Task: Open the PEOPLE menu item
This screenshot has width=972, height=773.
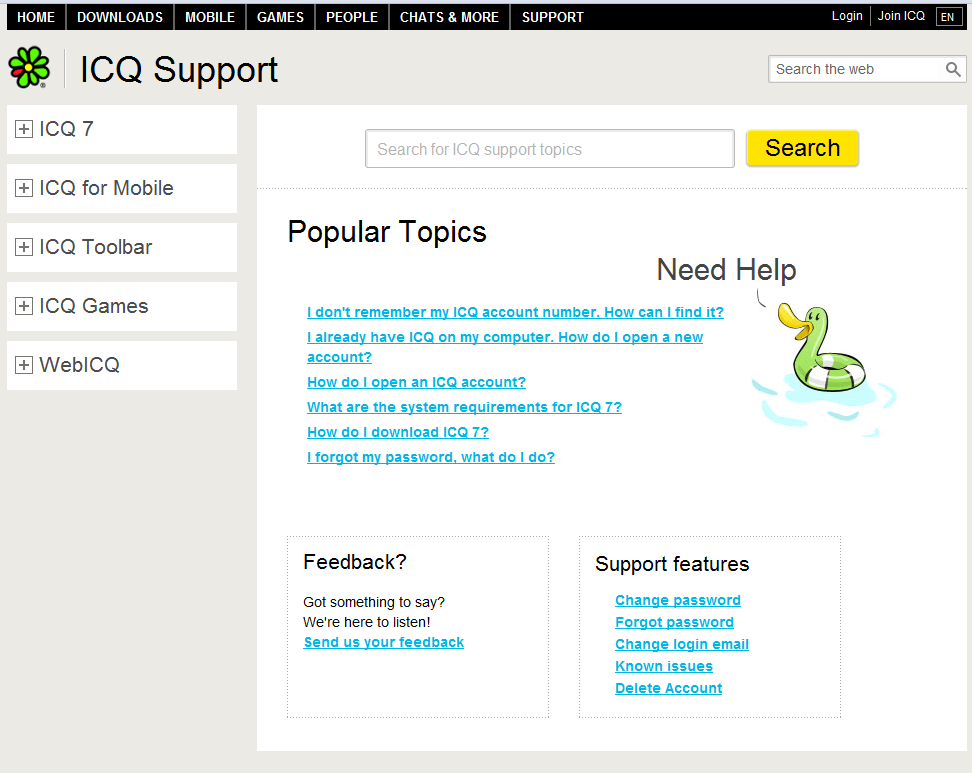Action: click(x=351, y=17)
